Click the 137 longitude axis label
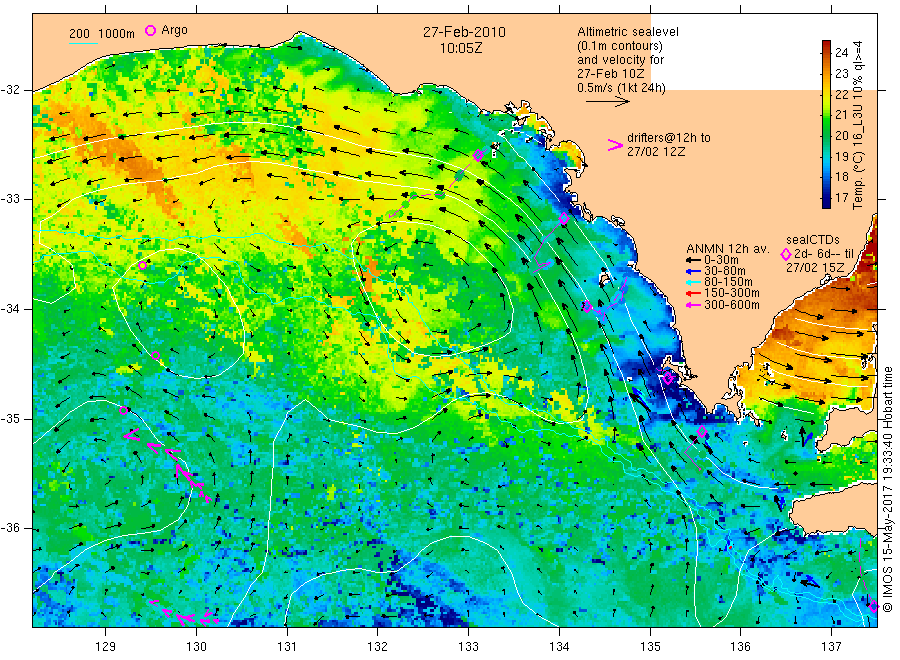The image size is (900, 660). coord(831,647)
